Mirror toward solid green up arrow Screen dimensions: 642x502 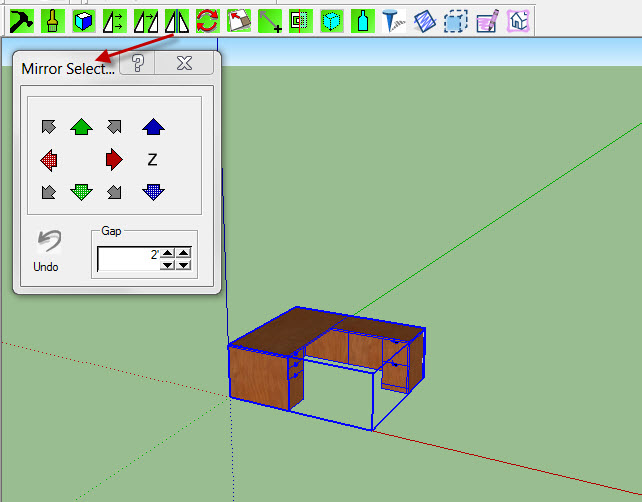[81, 127]
